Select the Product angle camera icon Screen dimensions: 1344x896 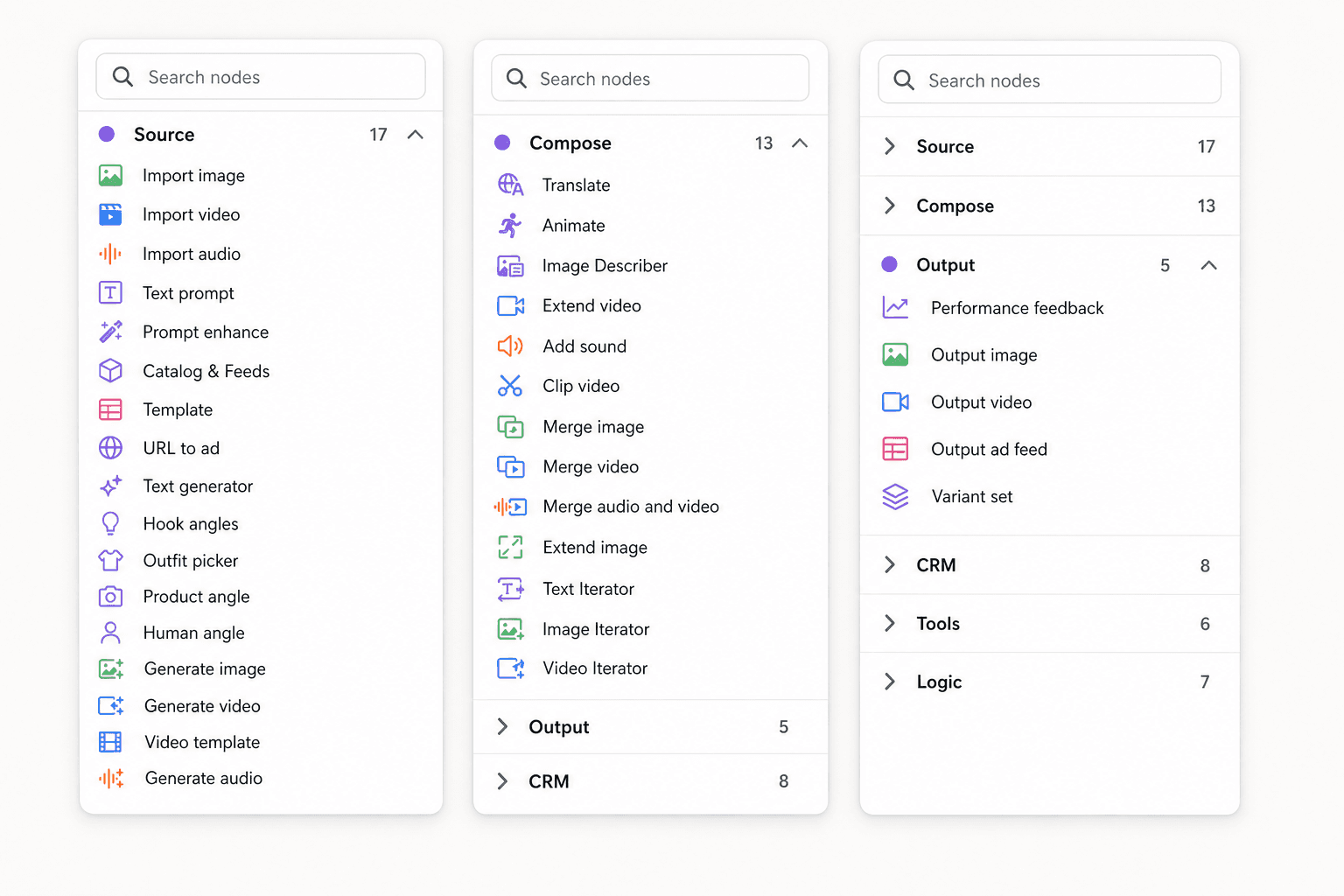110,597
